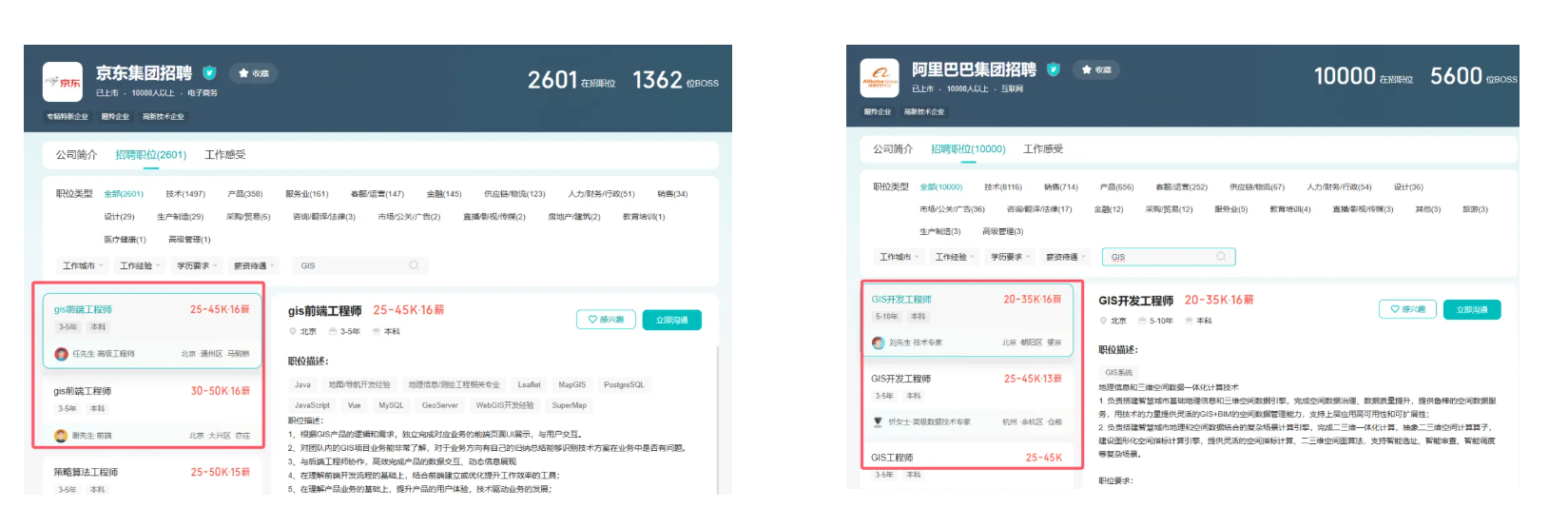Click 北京 location pin icon in GIS开发工程师 detail

click(x=1103, y=321)
